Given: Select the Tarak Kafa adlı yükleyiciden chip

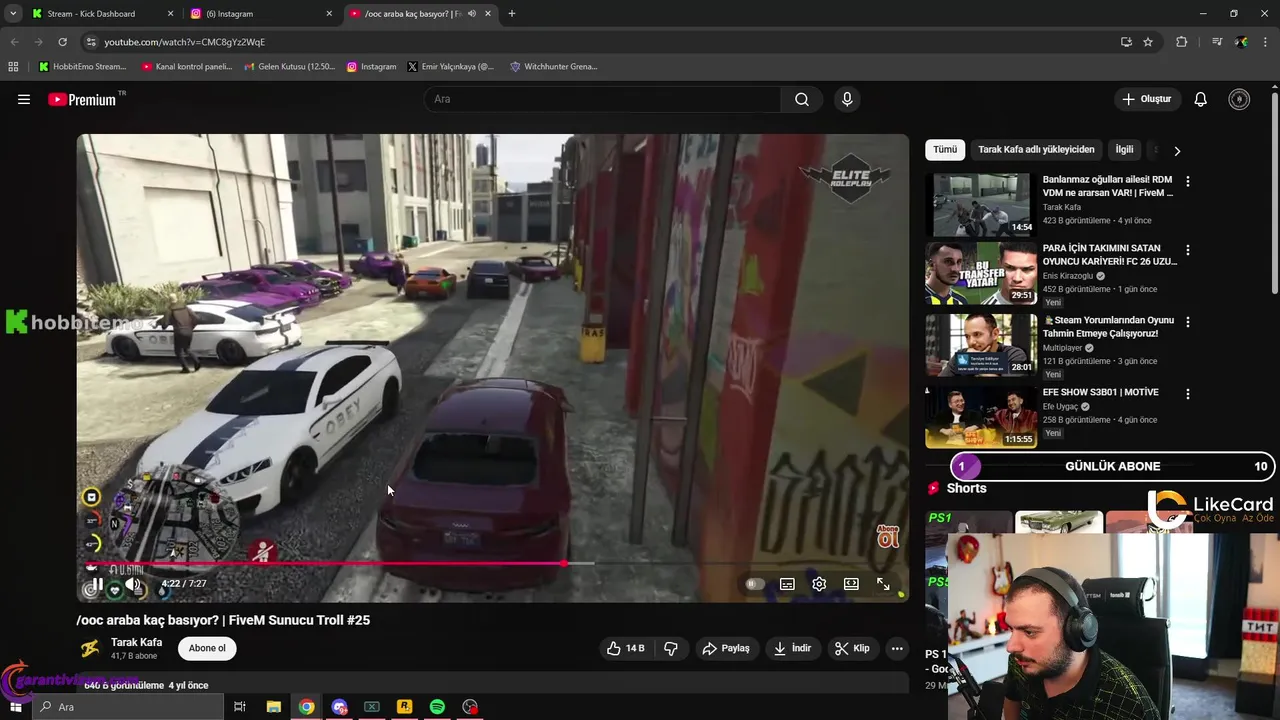Looking at the screenshot, I should tap(1036, 149).
